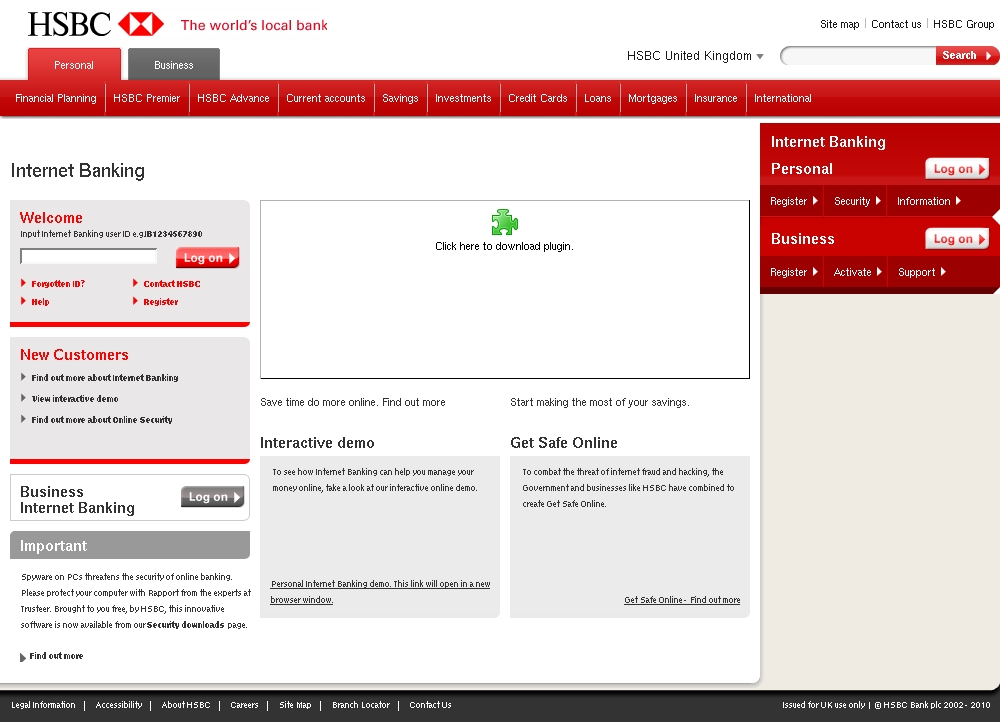Open Careers in the footer
The image size is (1000, 722).
coord(244,705)
